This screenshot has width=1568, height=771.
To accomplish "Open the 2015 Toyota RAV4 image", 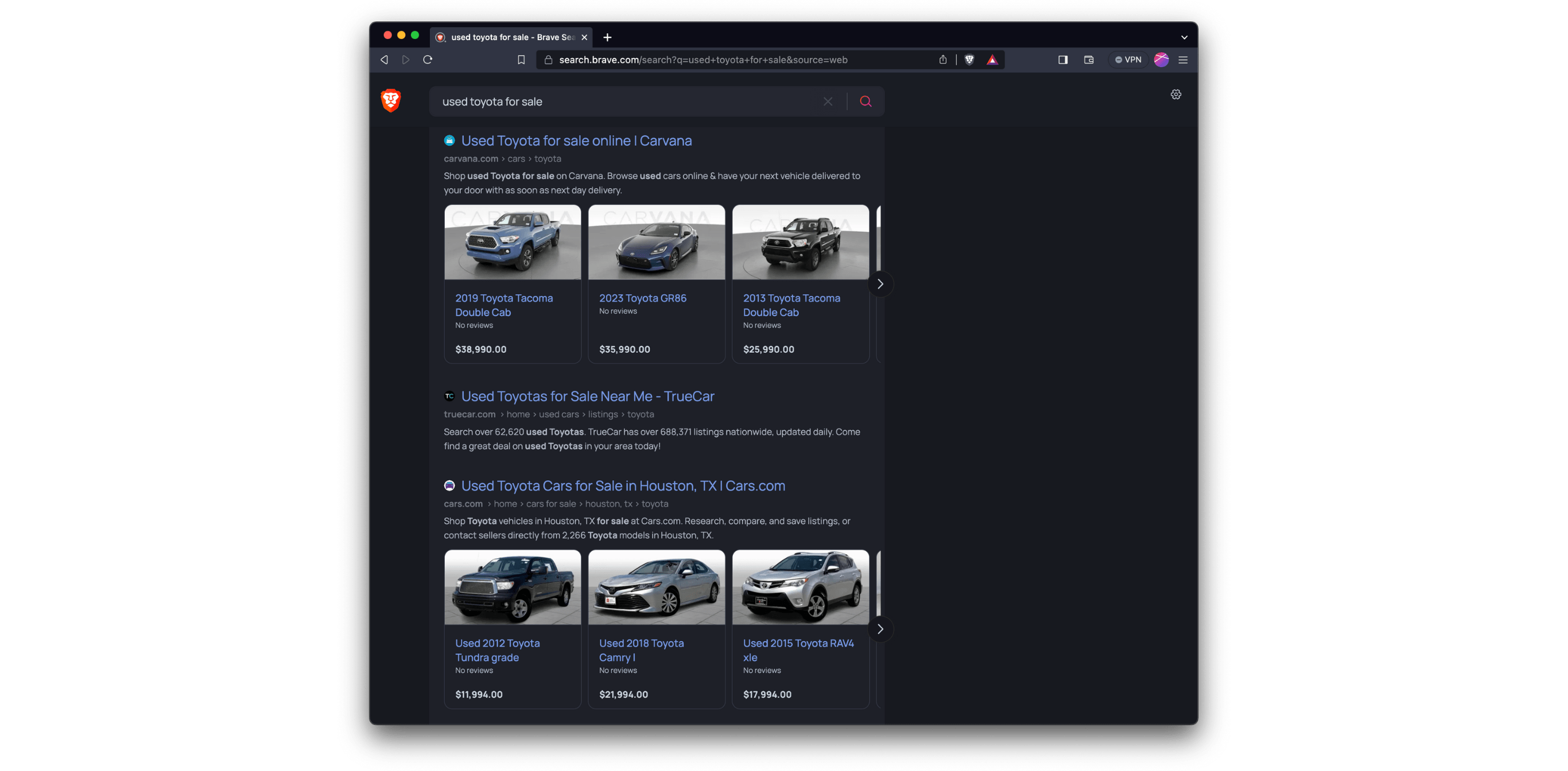I will click(x=801, y=588).
